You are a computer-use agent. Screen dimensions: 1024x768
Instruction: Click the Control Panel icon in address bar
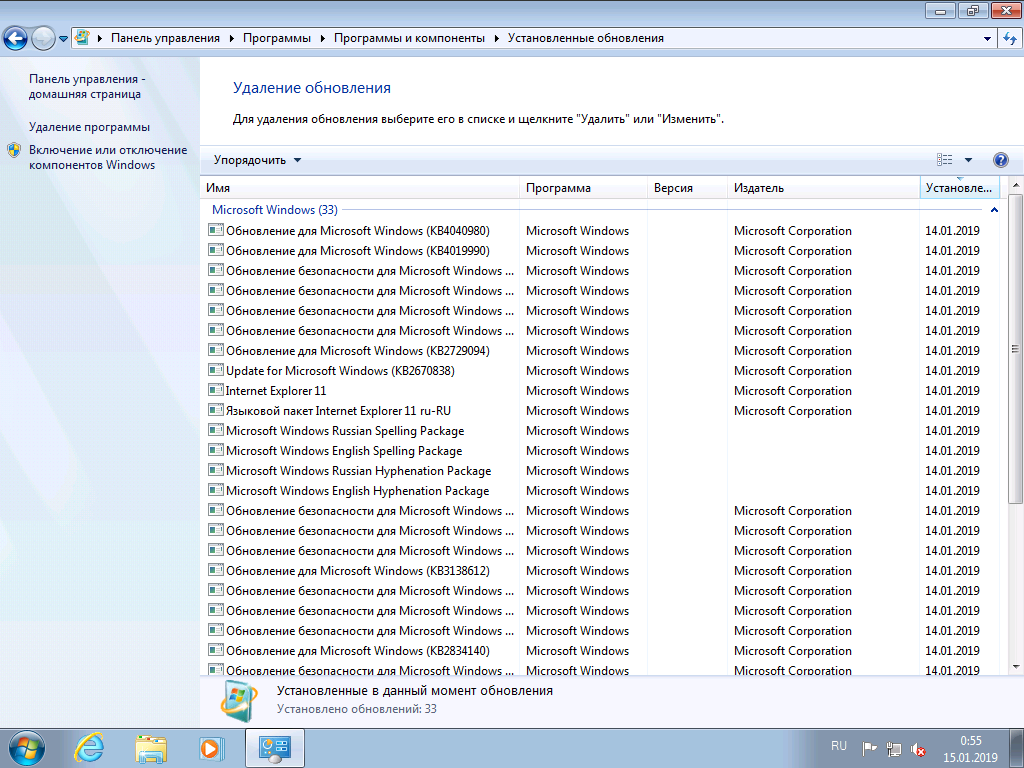[82, 38]
